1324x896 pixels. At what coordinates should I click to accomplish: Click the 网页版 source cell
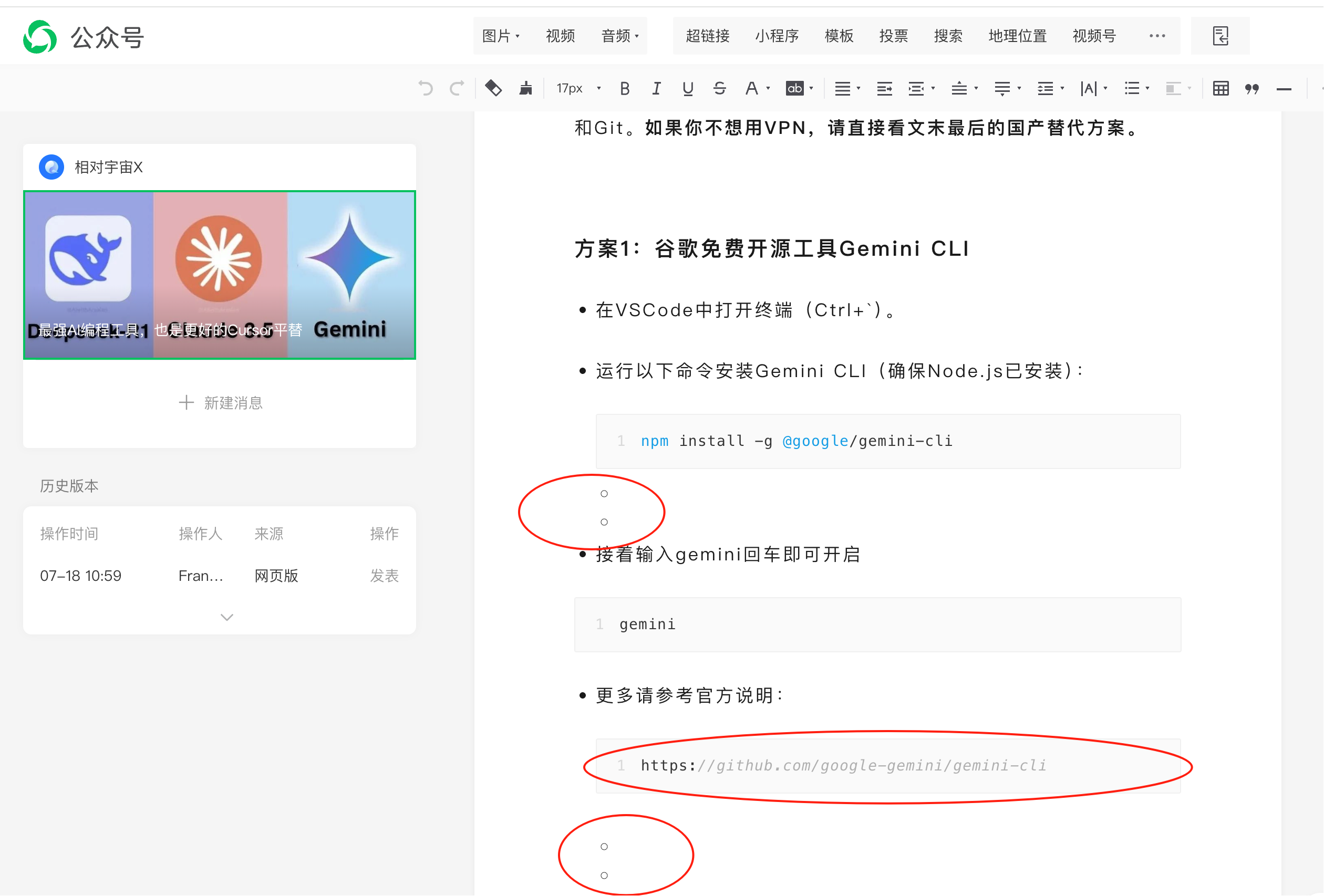(x=276, y=575)
